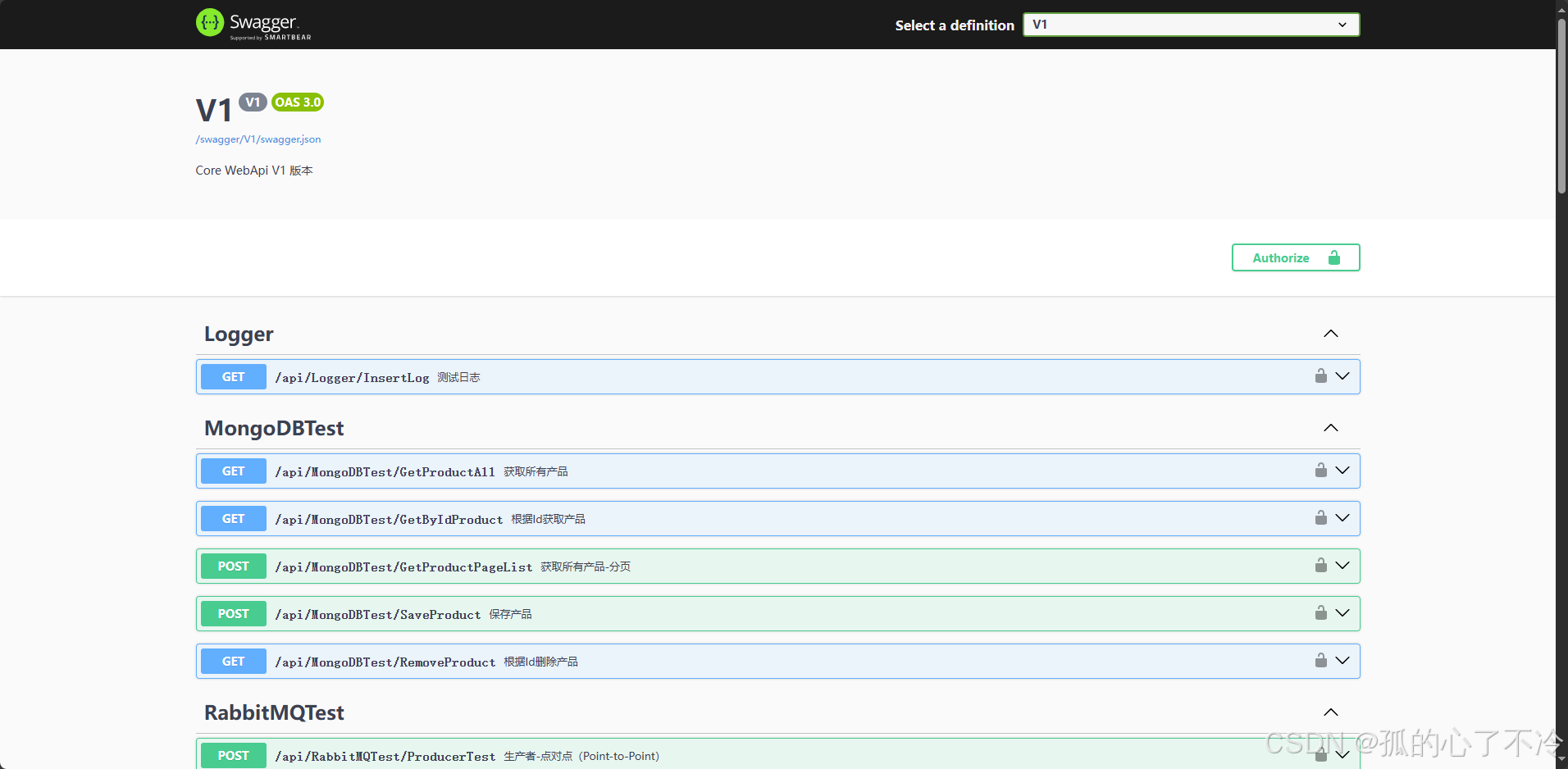Viewport: 1568px width, 769px height.
Task: Click the GET badge for RemoveProduct
Action: coord(234,662)
